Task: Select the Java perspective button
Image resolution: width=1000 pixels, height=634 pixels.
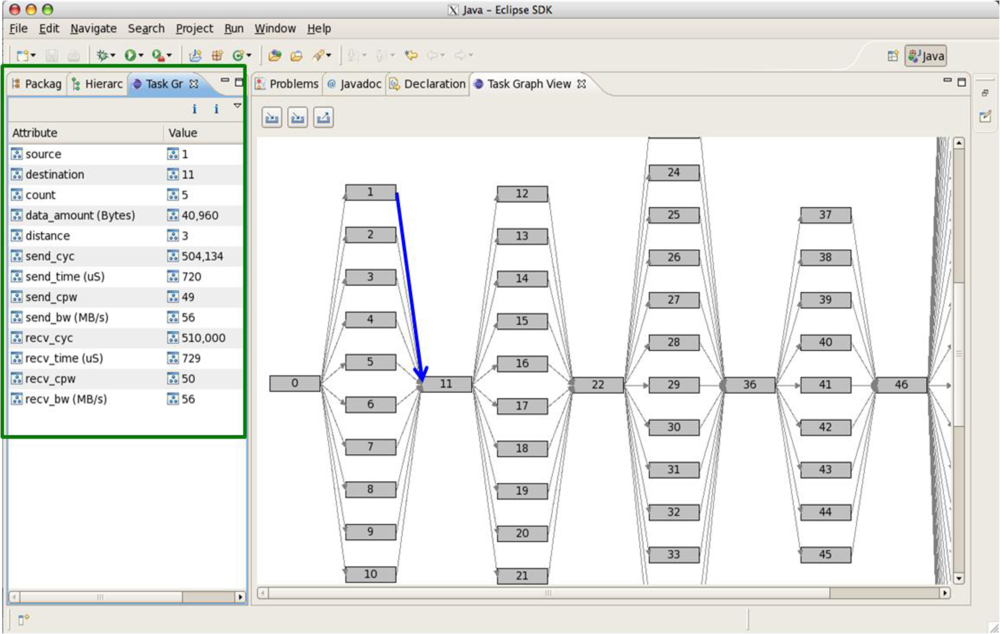Action: (925, 56)
